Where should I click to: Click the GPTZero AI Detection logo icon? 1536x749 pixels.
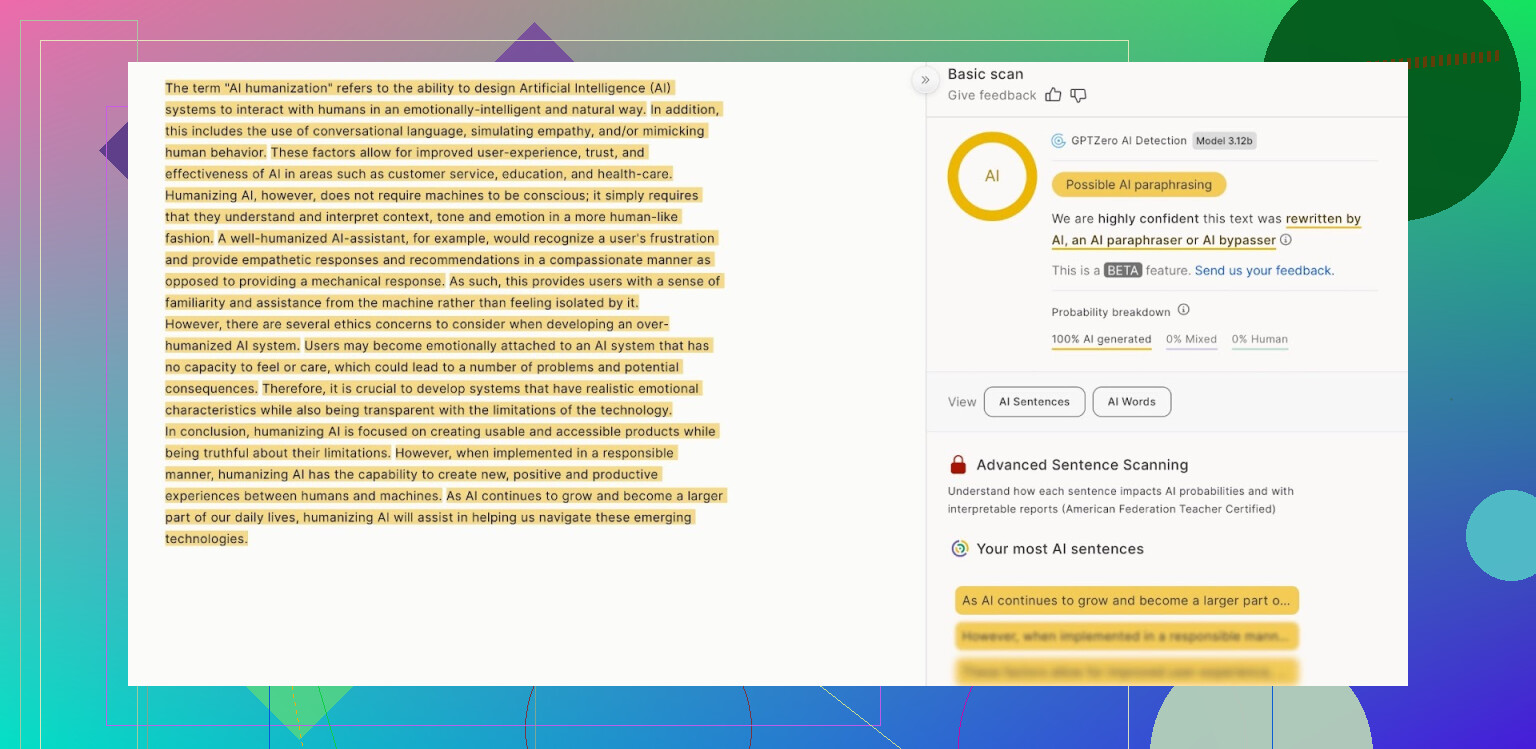1058,141
